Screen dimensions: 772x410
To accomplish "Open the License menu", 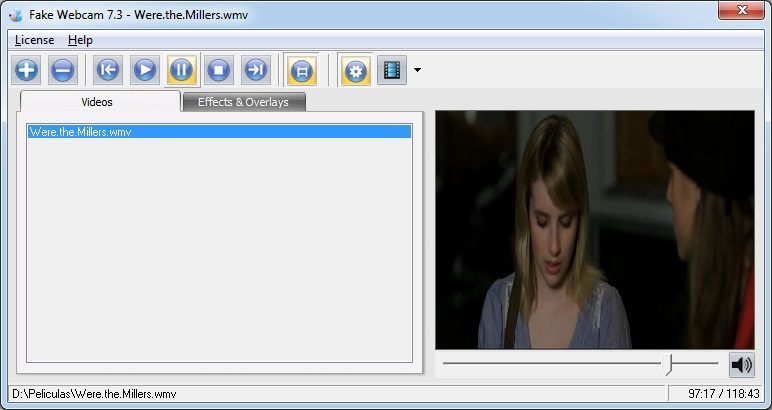I will coord(34,40).
